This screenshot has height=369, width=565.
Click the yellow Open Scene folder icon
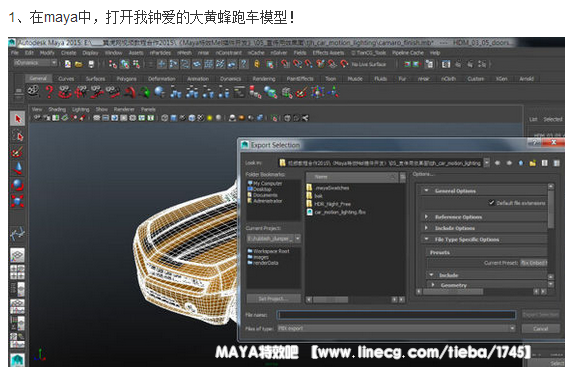[x=79, y=64]
